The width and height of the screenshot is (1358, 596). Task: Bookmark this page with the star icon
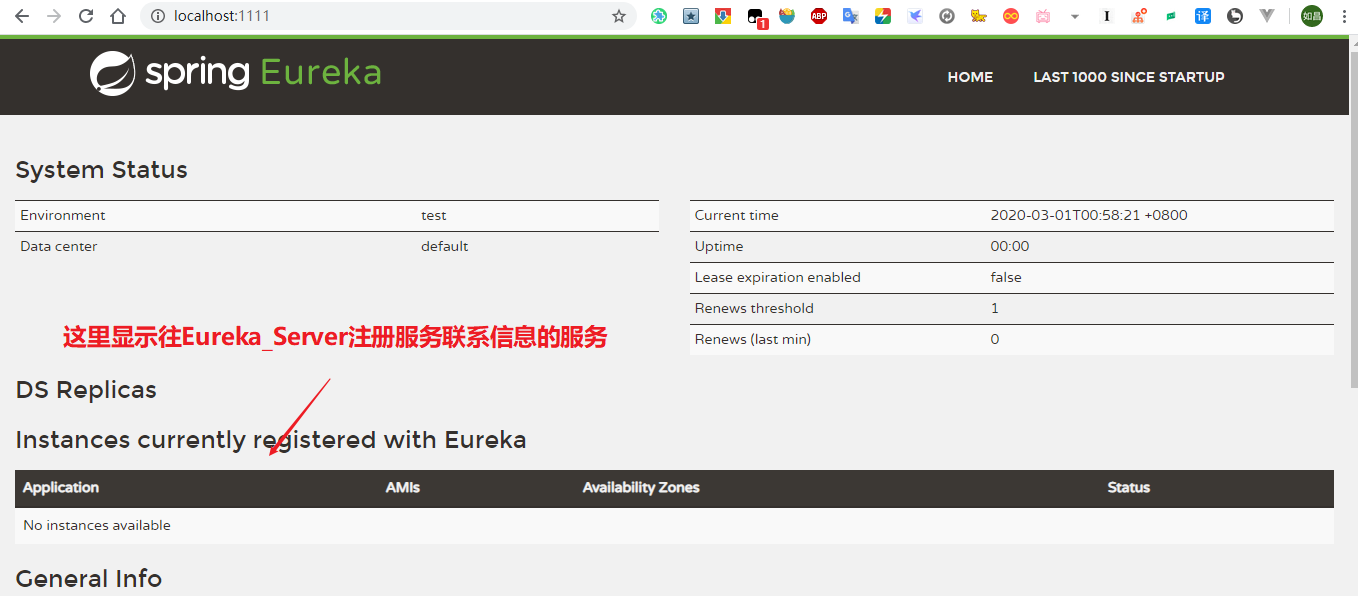pos(619,16)
